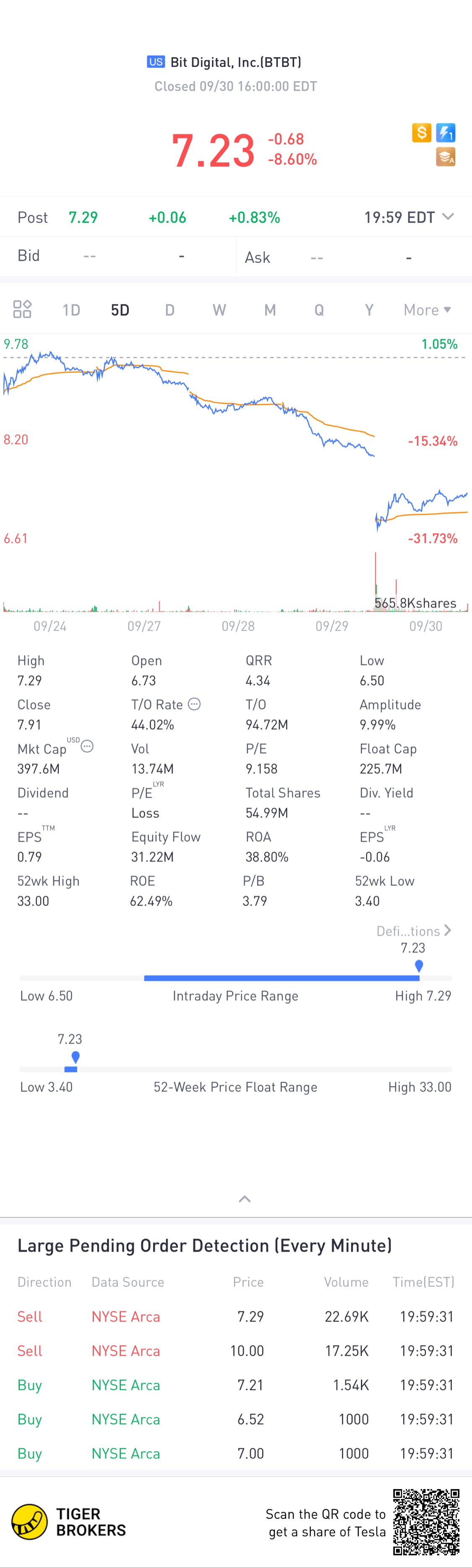
Task: Collapse stock details with the up chevron
Action: click(245, 1199)
